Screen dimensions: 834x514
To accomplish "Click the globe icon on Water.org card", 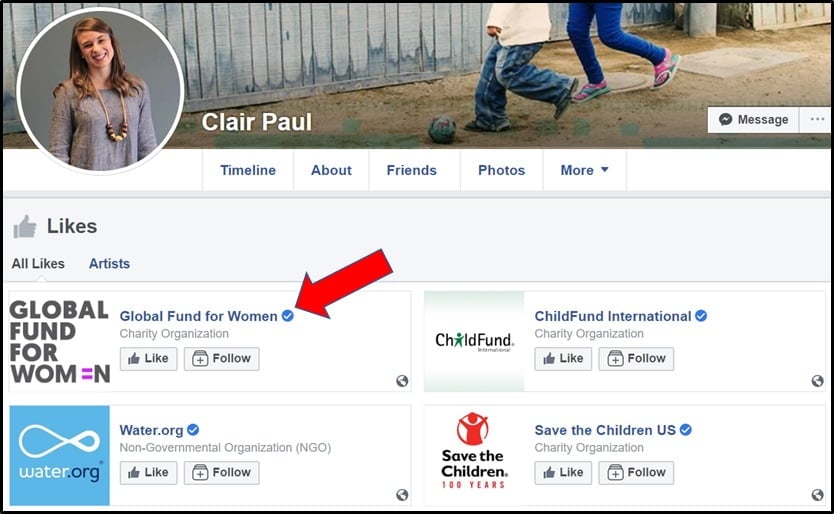I will click(x=402, y=495).
